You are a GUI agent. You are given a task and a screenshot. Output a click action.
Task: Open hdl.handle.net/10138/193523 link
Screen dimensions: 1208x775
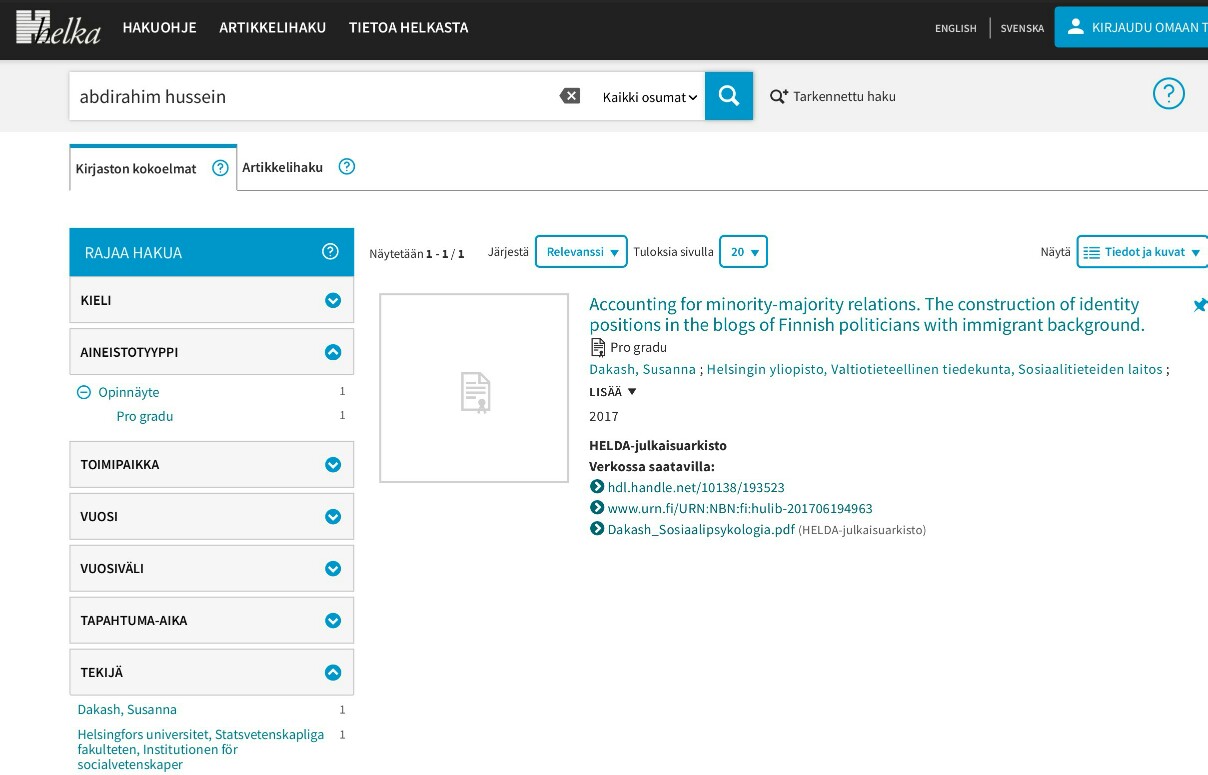tap(696, 487)
